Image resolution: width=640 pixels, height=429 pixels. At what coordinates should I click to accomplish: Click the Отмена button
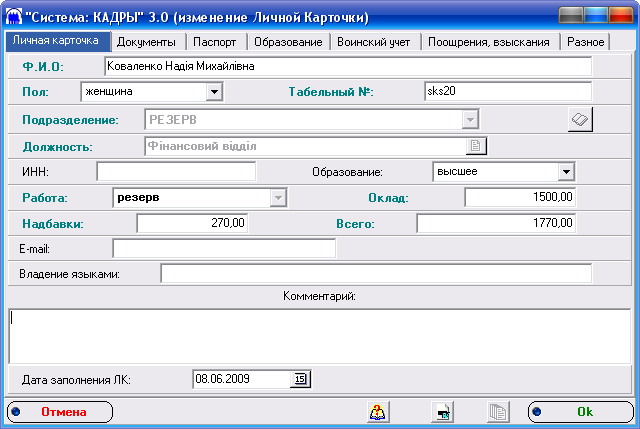pyautogui.click(x=60, y=412)
